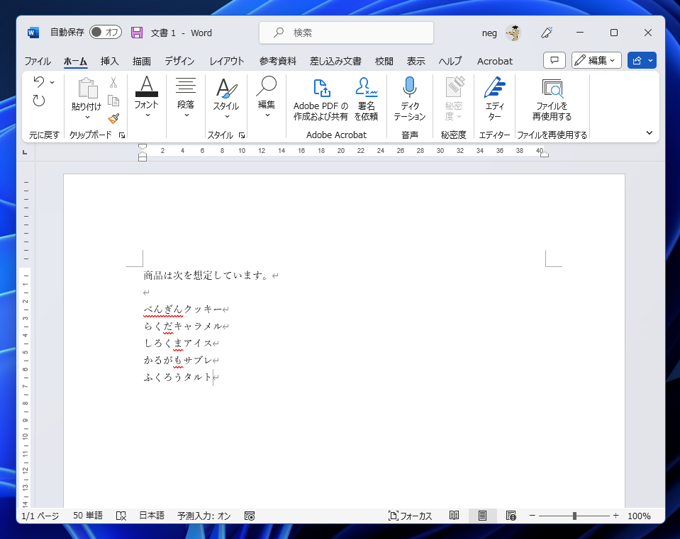Switch to the 差し込み文書 tab
680x539 pixels.
tap(335, 61)
